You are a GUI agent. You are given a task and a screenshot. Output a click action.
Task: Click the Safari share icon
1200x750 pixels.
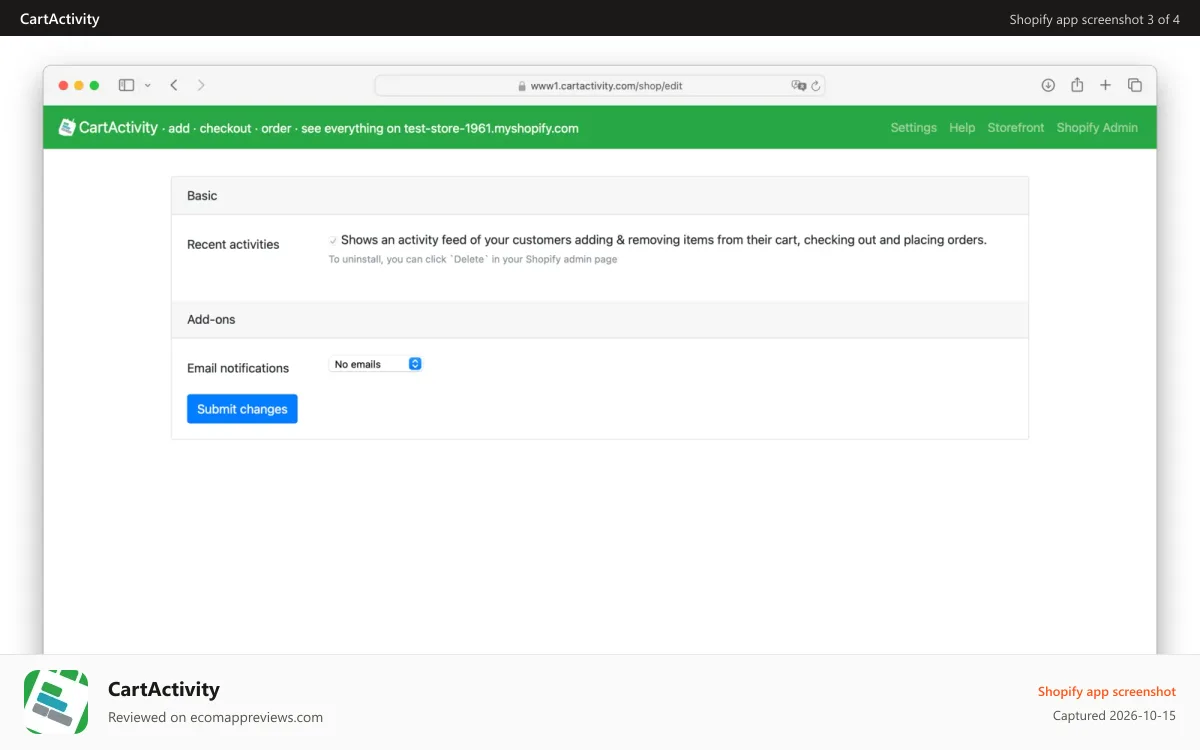(x=1077, y=85)
